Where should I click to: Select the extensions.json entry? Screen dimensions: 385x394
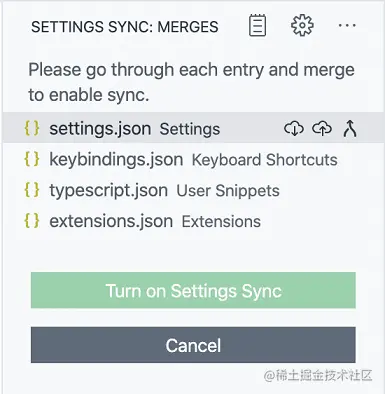193,221
